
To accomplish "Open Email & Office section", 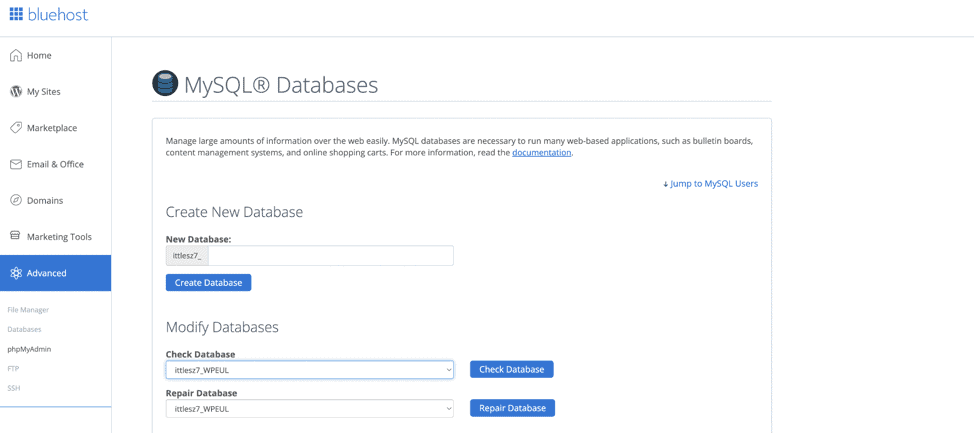I will point(55,165).
